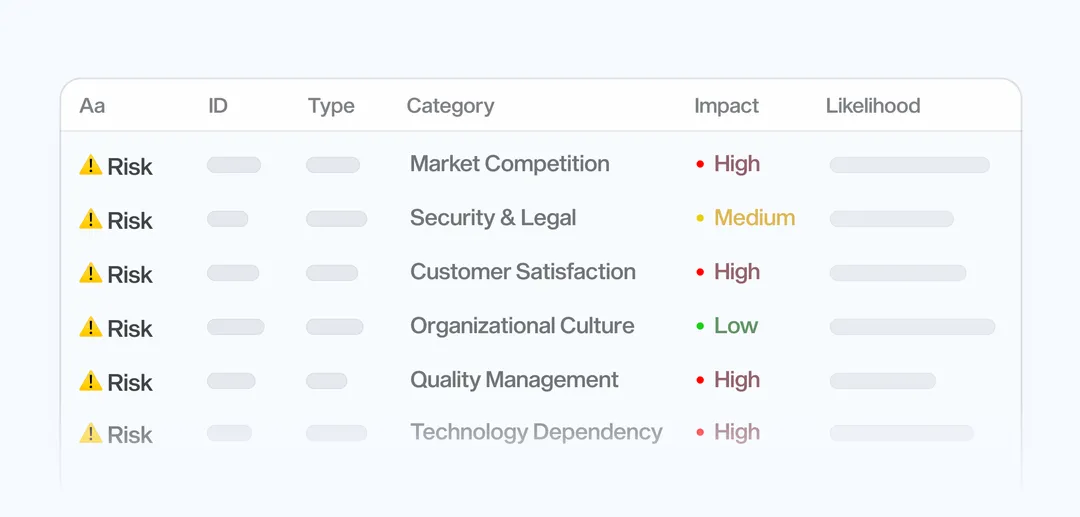
Task: Click the warning icon in Security & Legal row
Action: pos(91,220)
